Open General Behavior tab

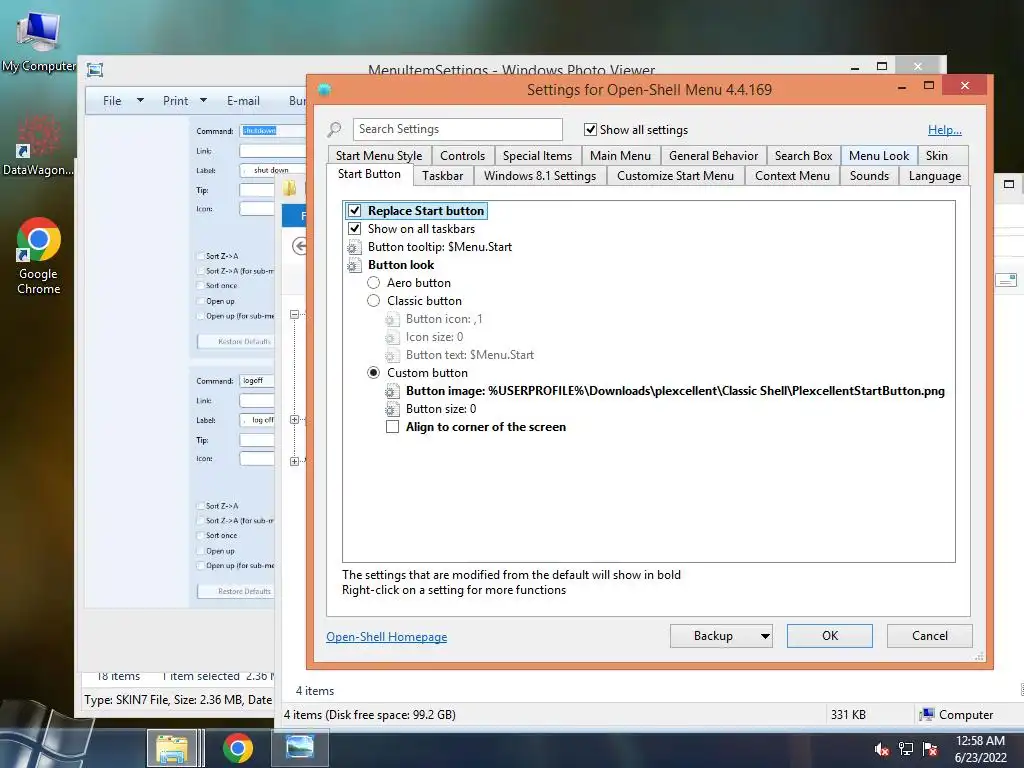[x=714, y=156]
